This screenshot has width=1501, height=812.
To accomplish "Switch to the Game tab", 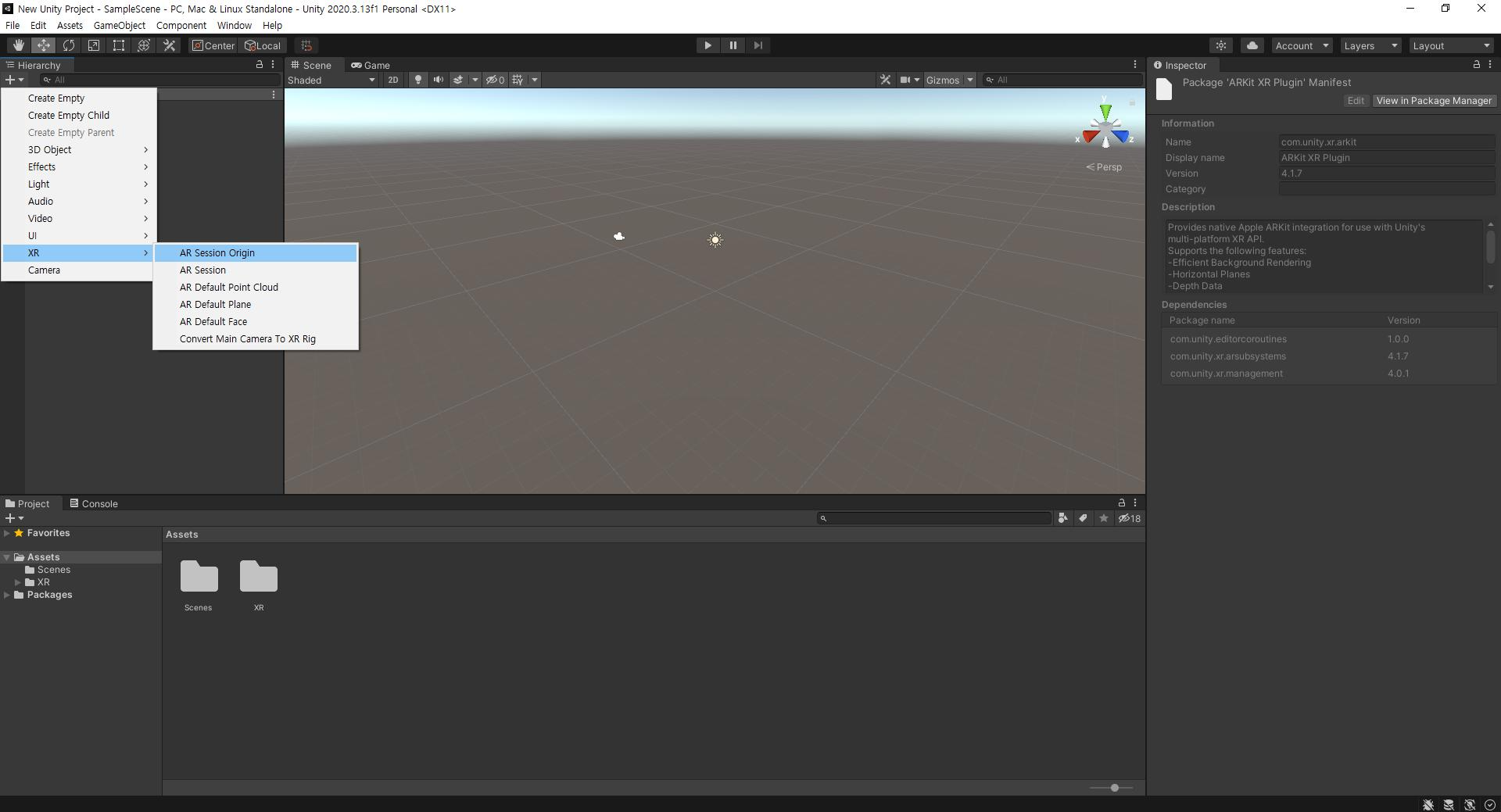I will pos(371,65).
